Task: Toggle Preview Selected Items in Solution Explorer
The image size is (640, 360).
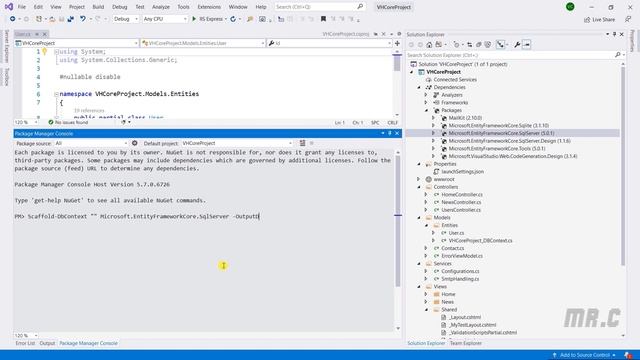Action: click(x=527, y=44)
